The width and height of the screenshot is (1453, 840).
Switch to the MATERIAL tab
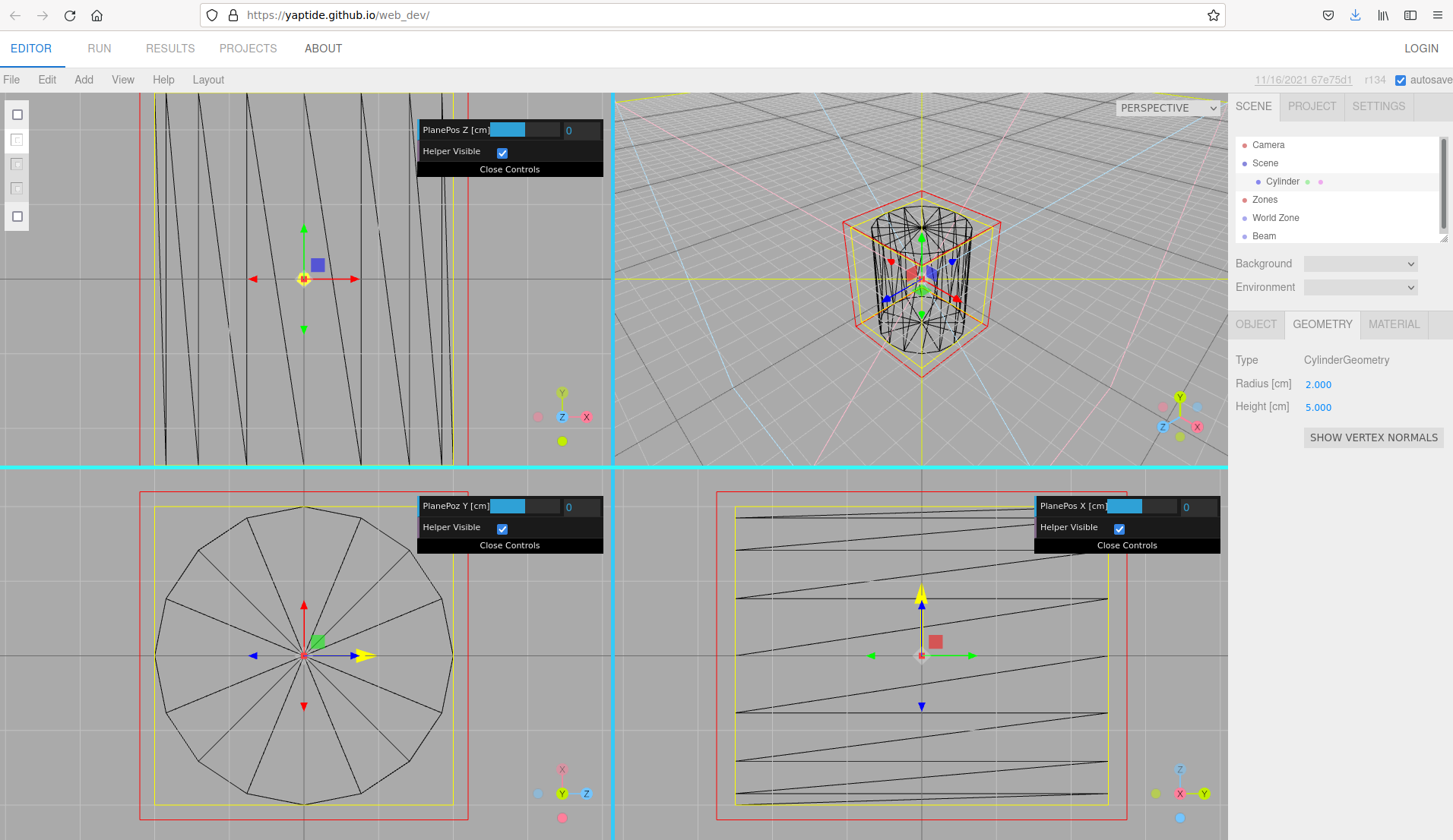click(x=1394, y=324)
